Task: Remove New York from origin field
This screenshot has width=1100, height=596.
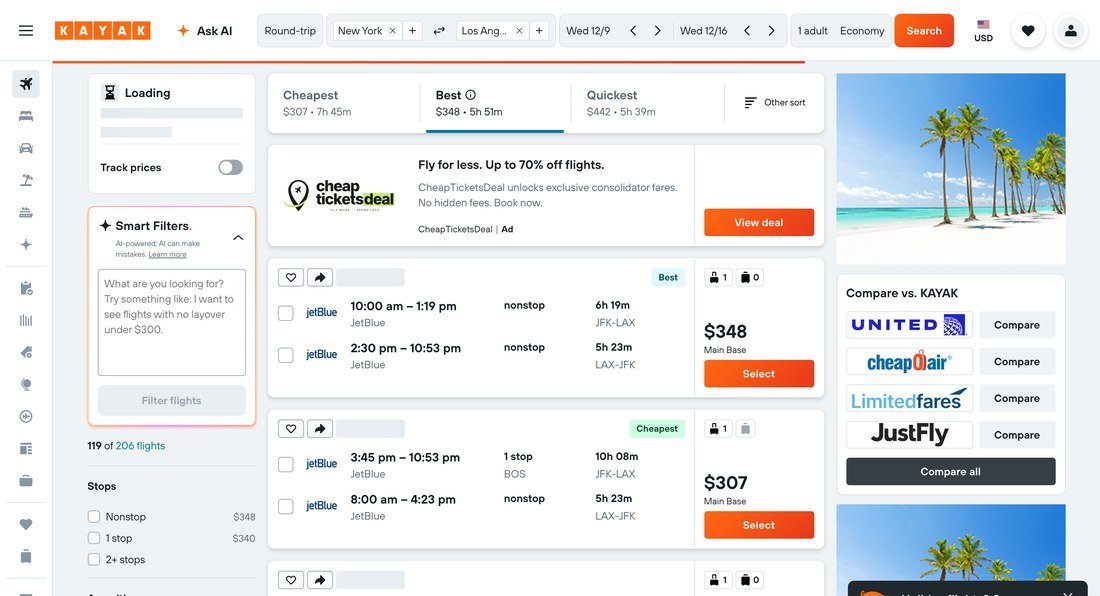Action: click(x=393, y=31)
